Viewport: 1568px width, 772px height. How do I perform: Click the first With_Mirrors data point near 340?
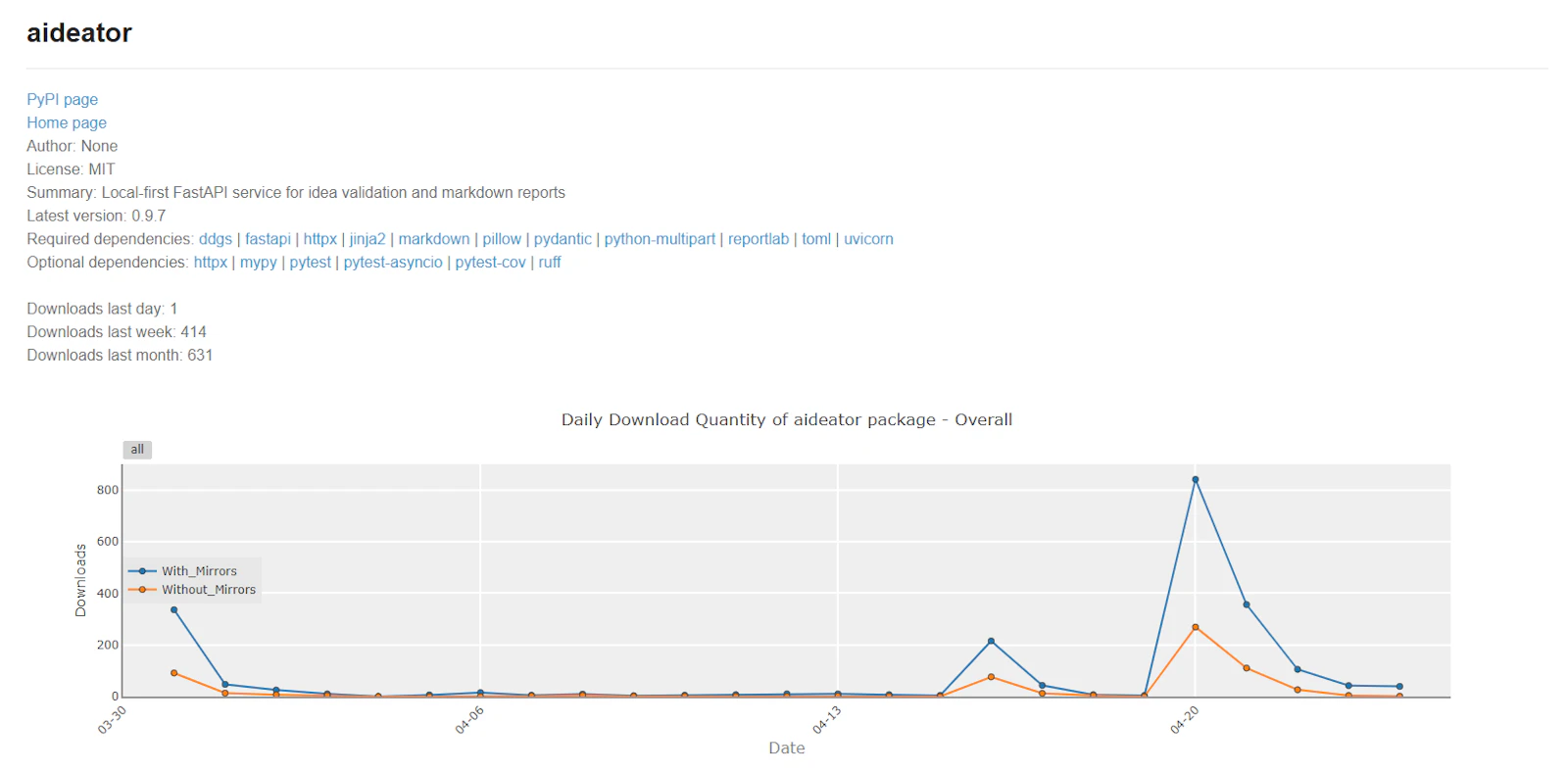pos(174,609)
